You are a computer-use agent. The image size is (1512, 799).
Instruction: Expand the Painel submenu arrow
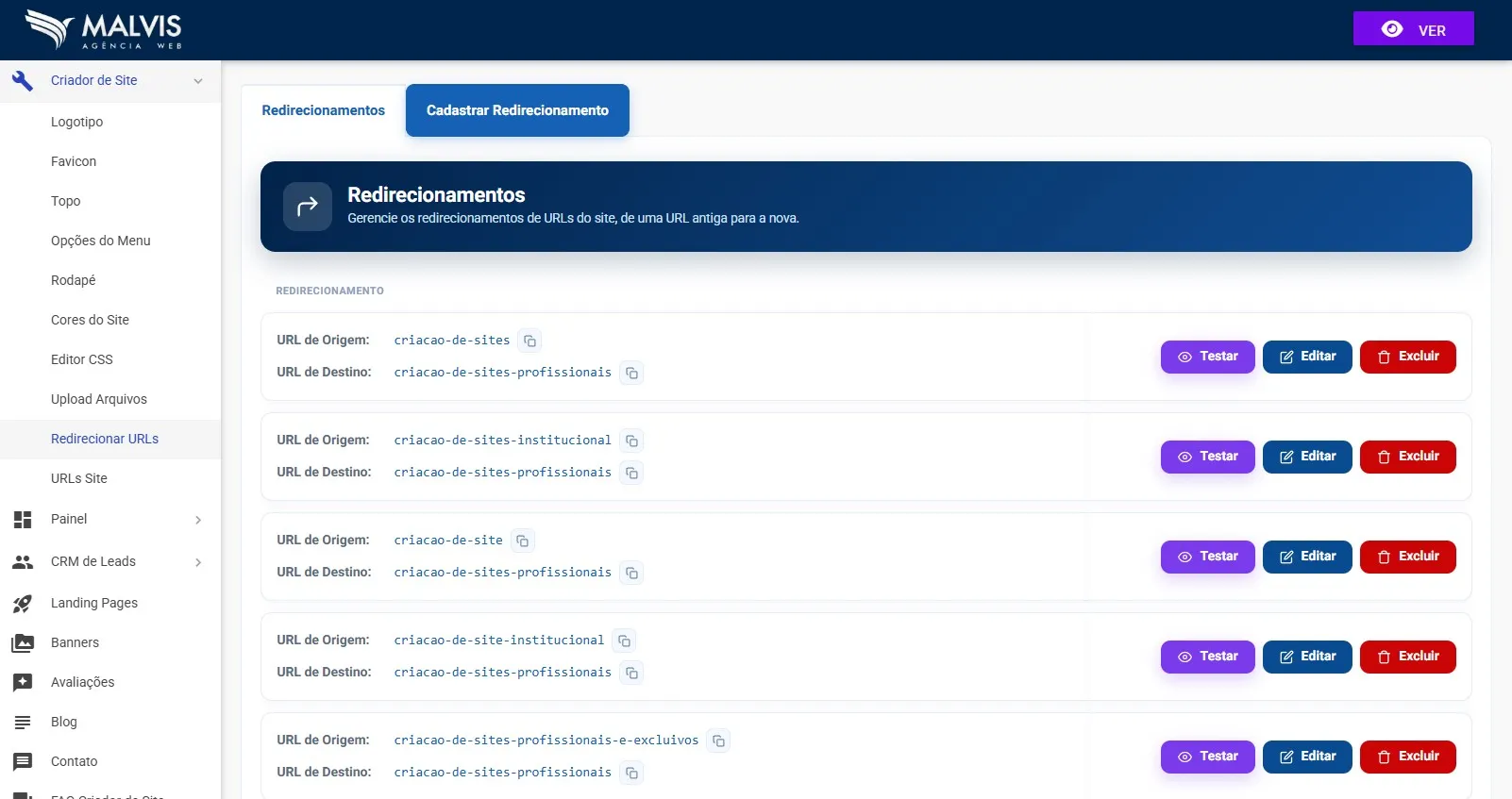[x=198, y=520]
